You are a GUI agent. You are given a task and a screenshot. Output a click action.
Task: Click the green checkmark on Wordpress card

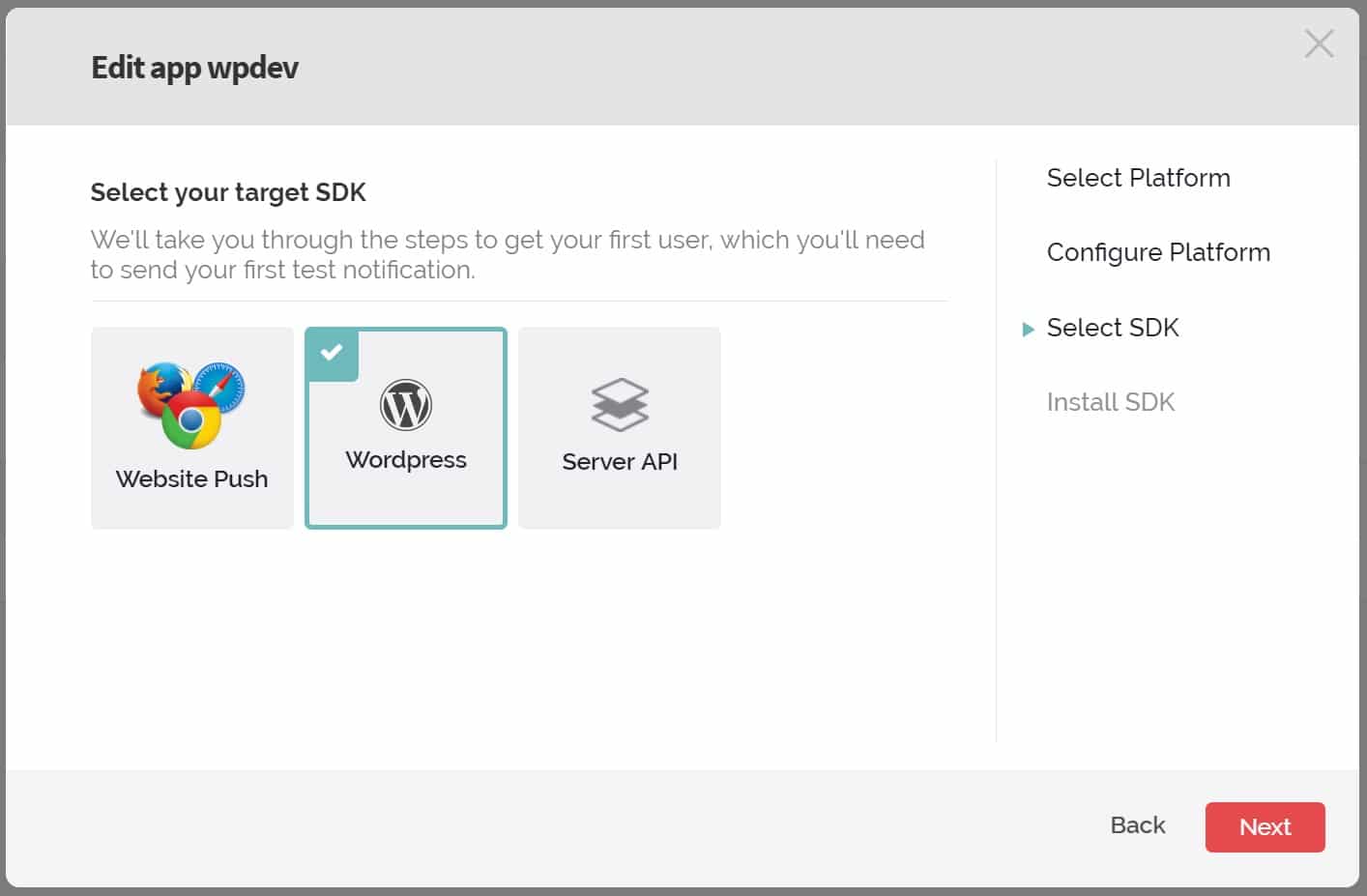(x=332, y=355)
